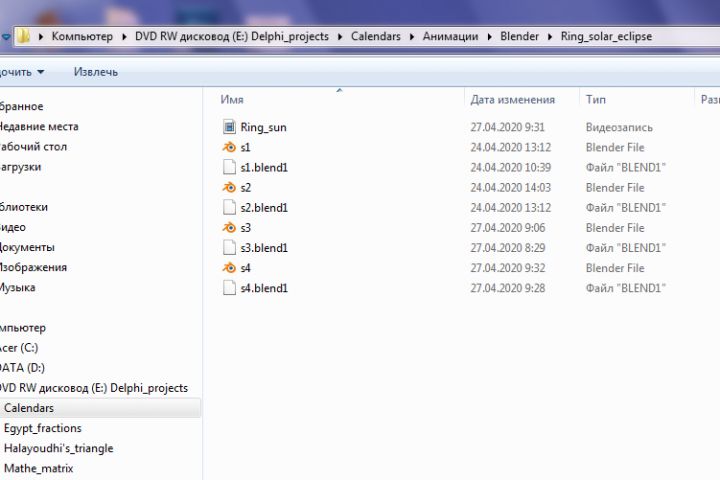Select the s1.blend1 file name
The width and height of the screenshot is (720, 480).
point(264,167)
